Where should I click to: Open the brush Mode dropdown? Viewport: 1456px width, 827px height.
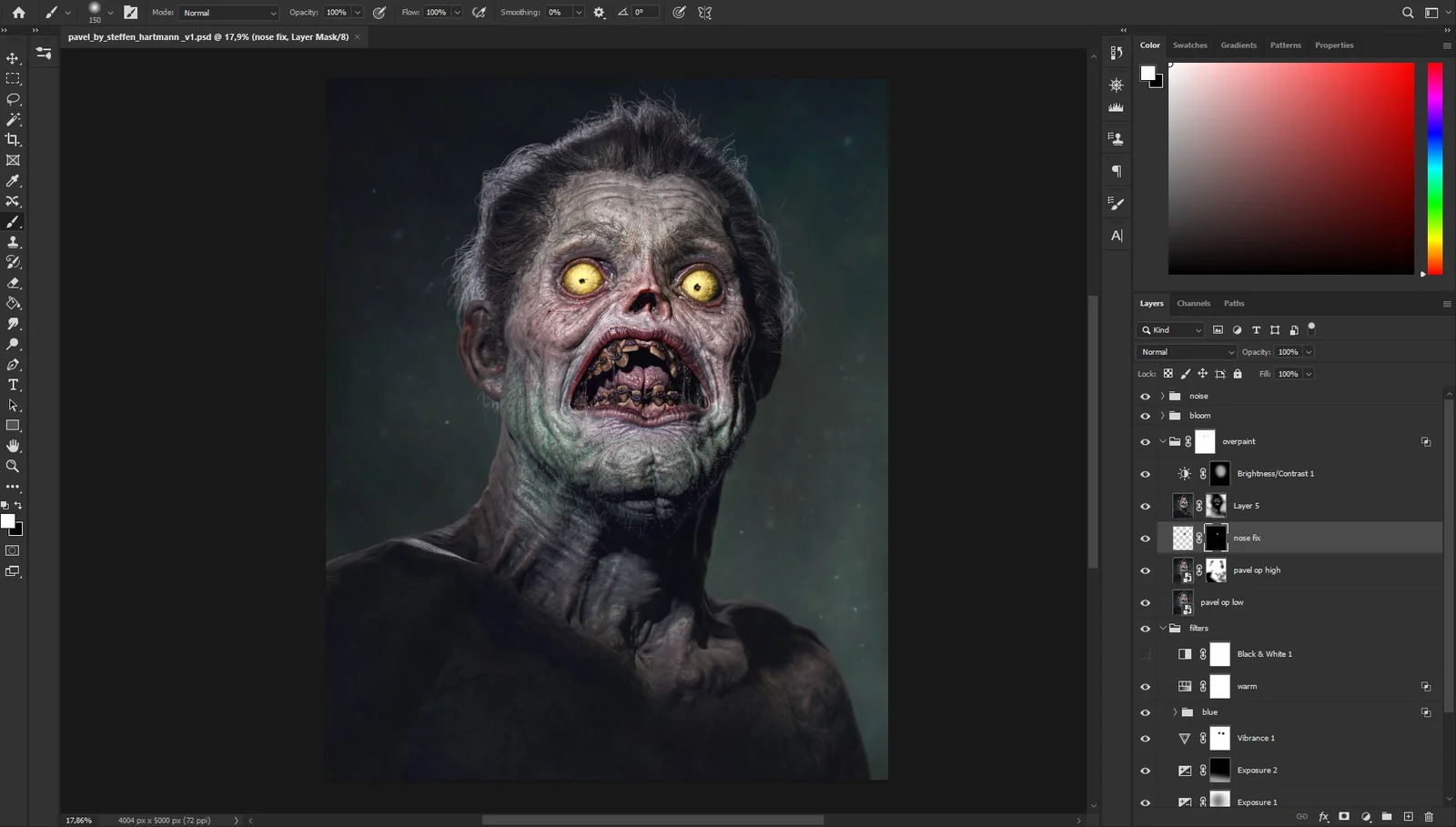click(x=227, y=12)
